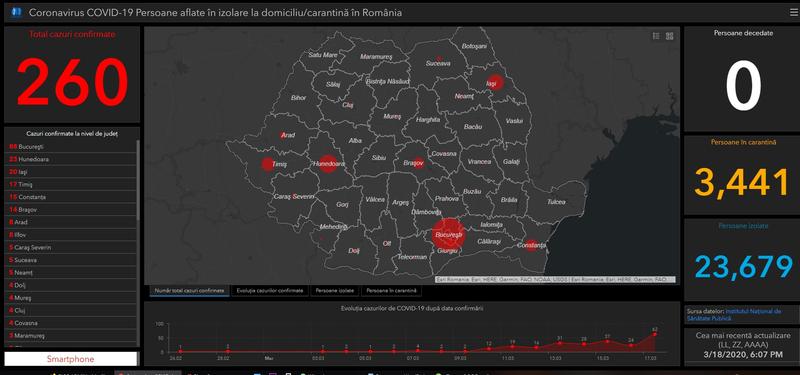Select the Brașov row in county list
The width and height of the screenshot is (800, 375).
coord(70,210)
